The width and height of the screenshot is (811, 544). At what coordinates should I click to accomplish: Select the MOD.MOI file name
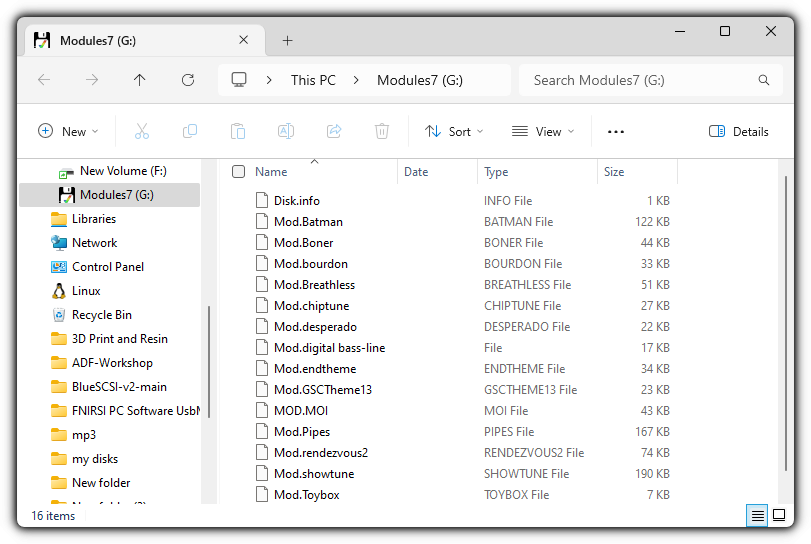pos(301,411)
